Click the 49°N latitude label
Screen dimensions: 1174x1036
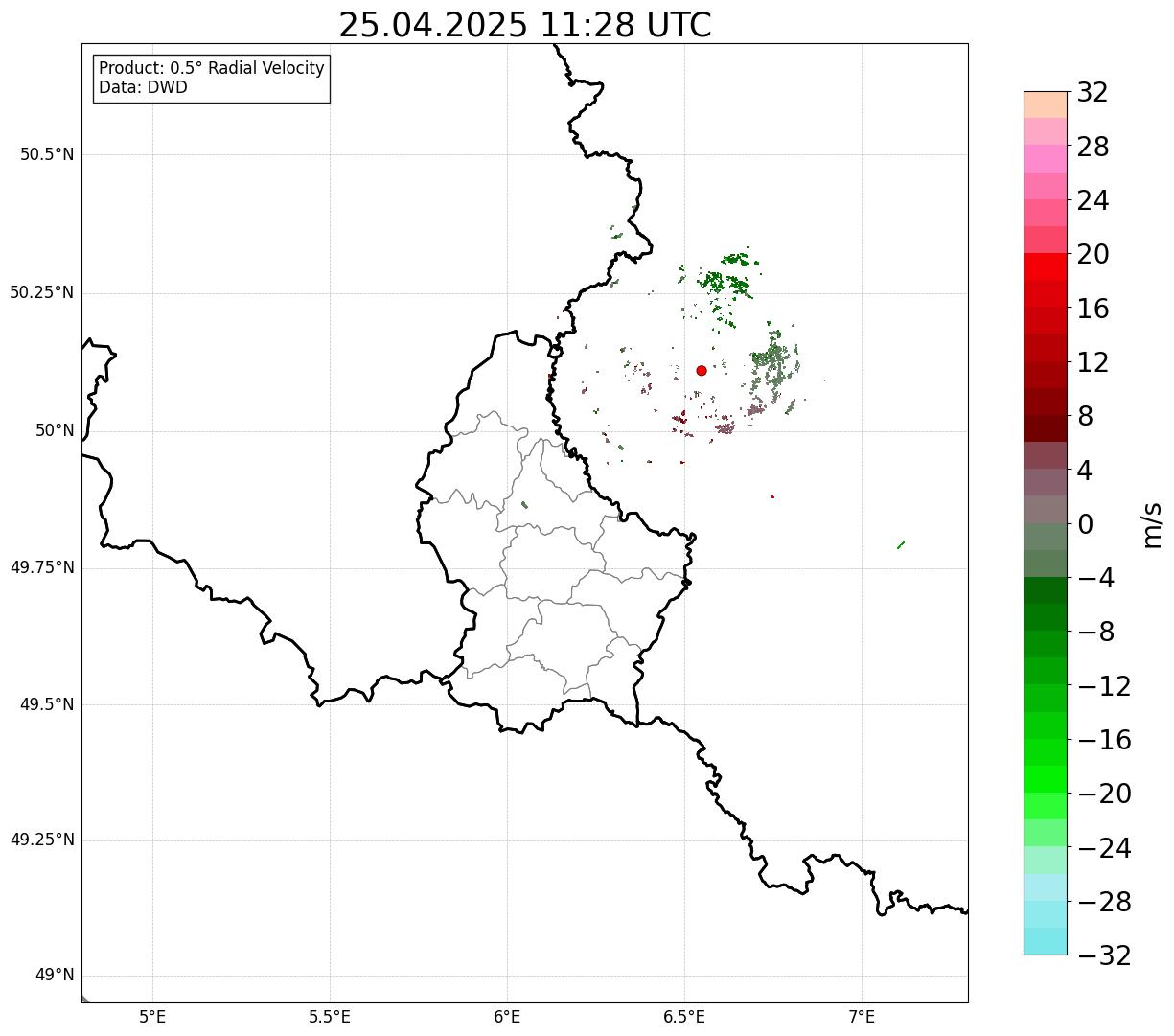55,976
